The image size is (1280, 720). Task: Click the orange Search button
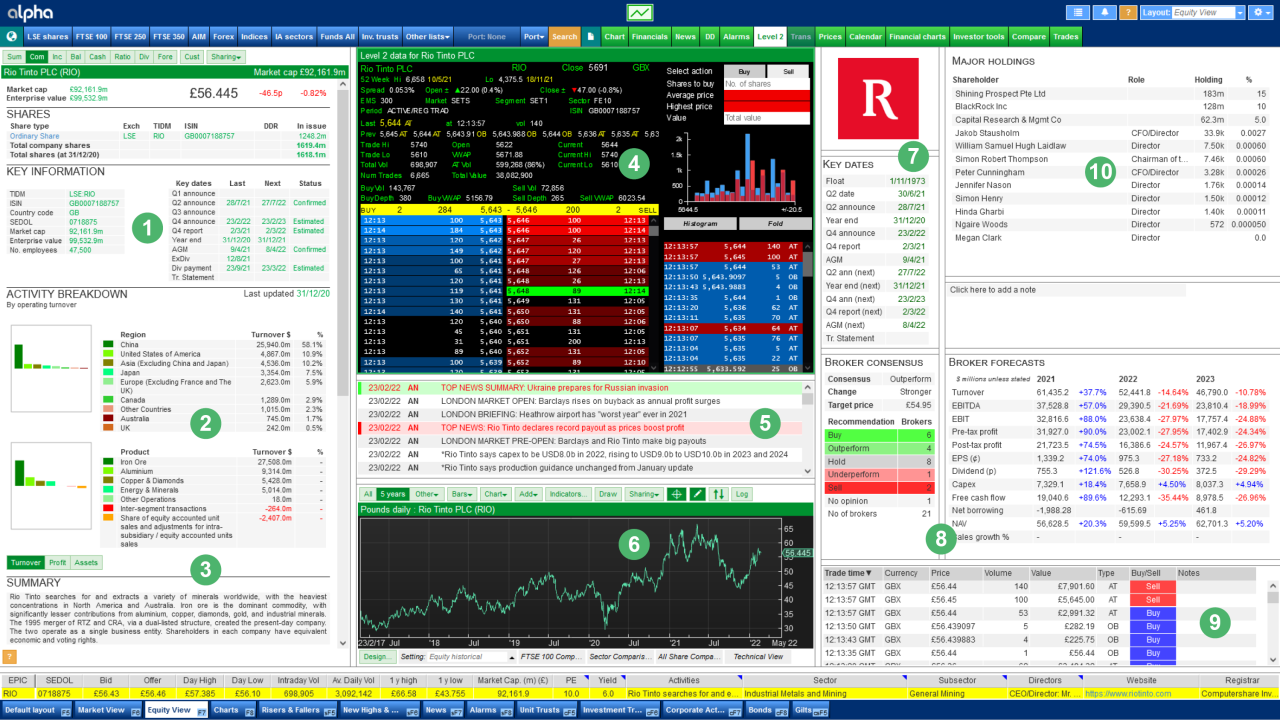[x=564, y=37]
